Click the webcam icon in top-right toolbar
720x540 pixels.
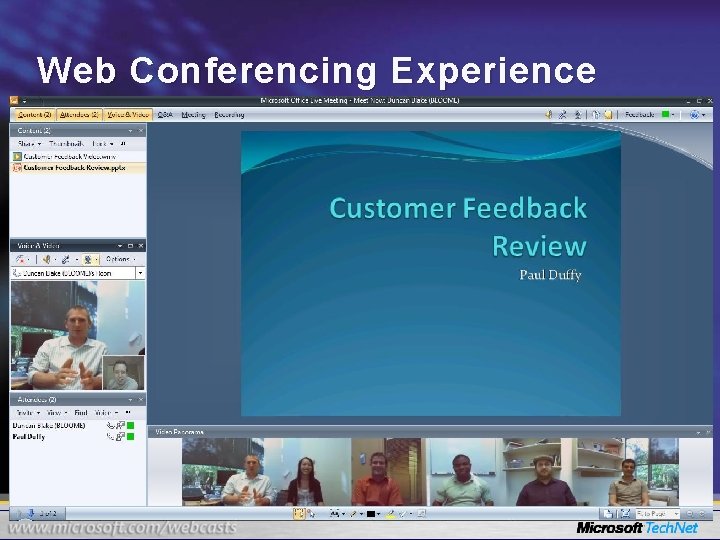click(578, 115)
